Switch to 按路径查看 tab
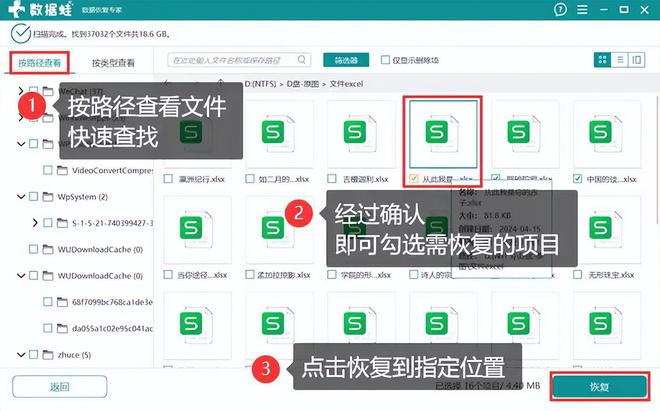This screenshot has height=411, width=660. 39,63
